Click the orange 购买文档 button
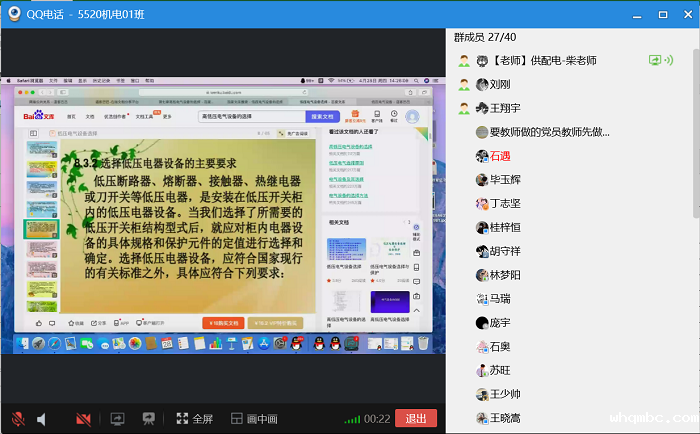Image resolution: width=700 pixels, height=434 pixels. tap(222, 323)
